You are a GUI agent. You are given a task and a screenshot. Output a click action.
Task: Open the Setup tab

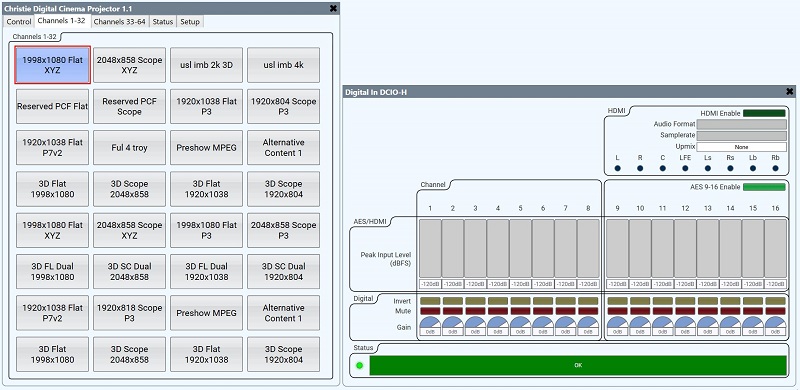(x=190, y=21)
